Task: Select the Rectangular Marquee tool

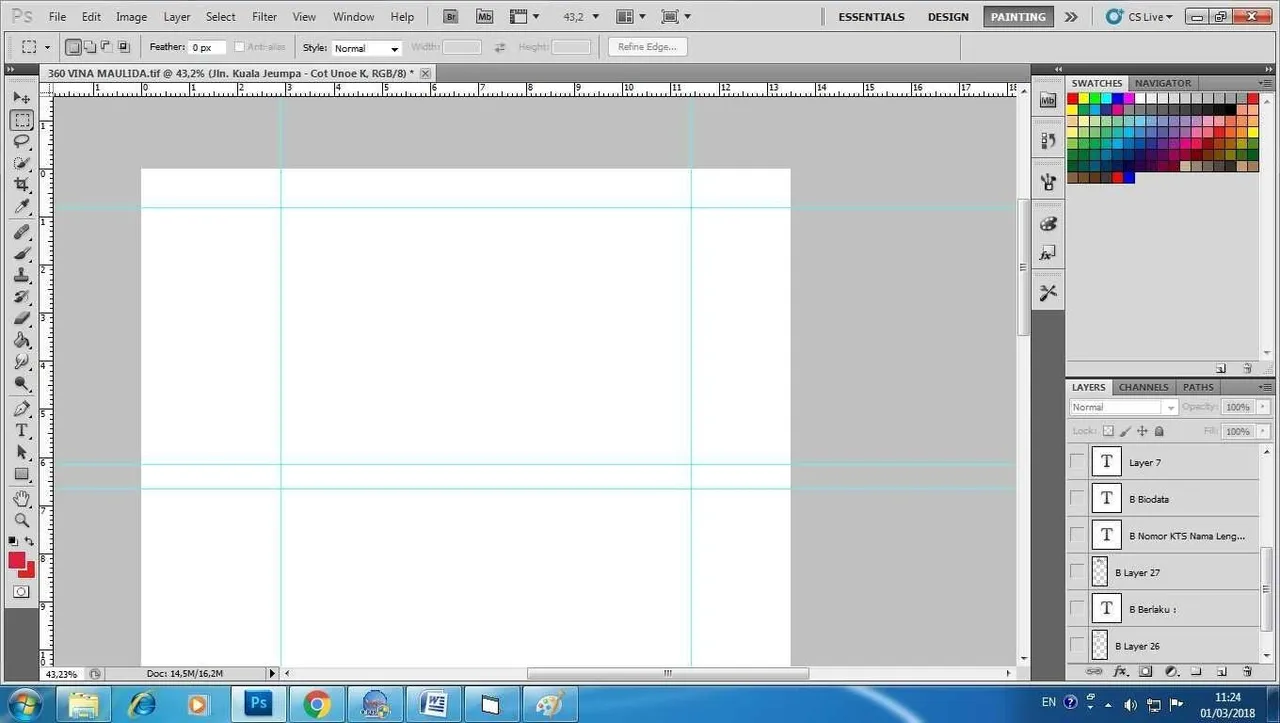Action: pos(21,120)
